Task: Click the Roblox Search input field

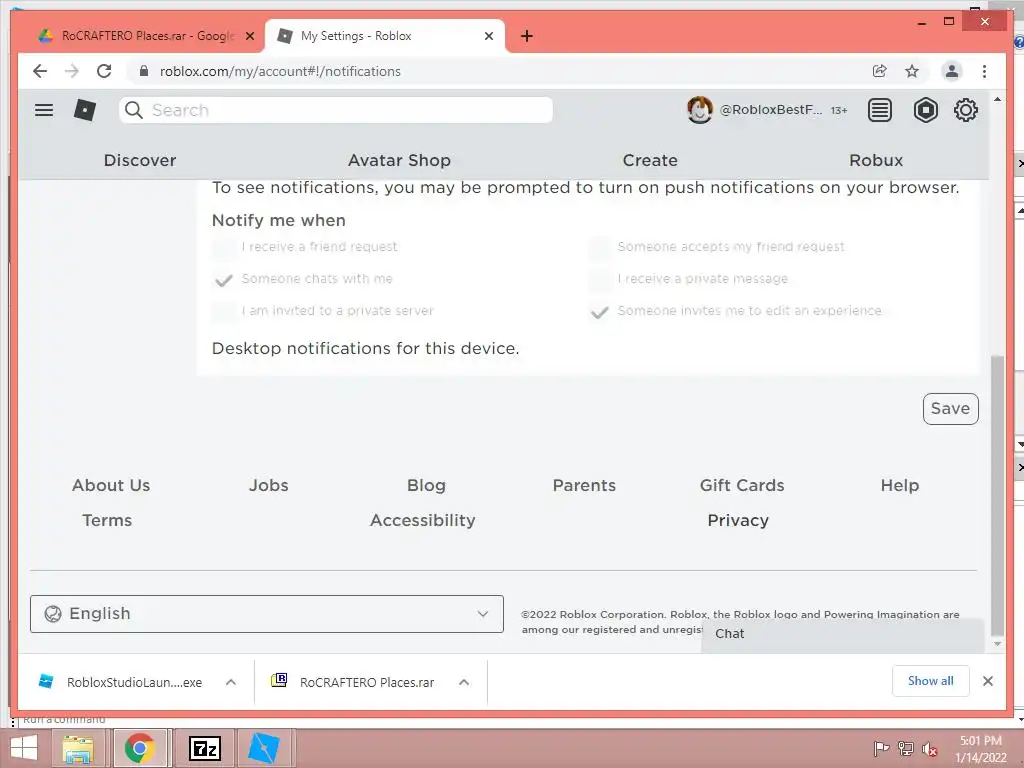Action: [x=336, y=110]
